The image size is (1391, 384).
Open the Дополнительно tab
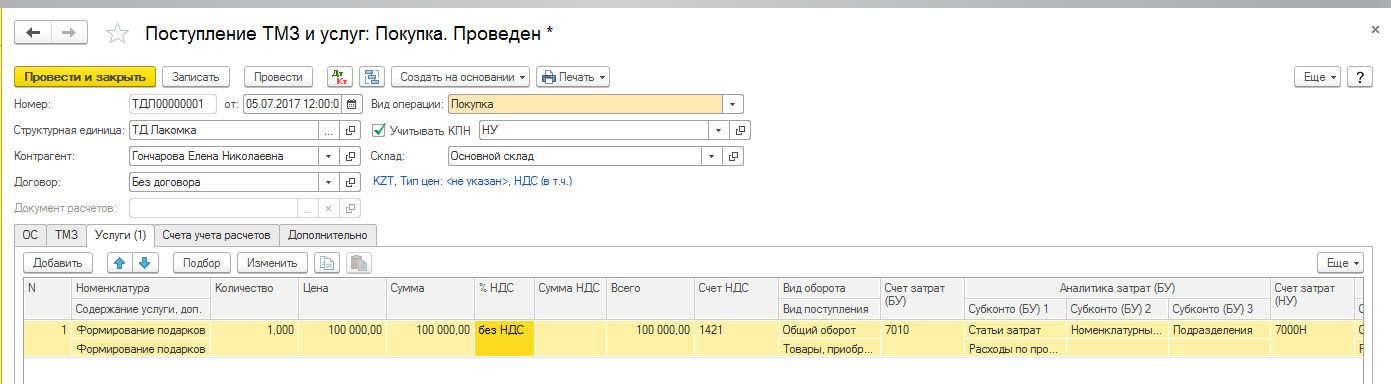(x=328, y=235)
